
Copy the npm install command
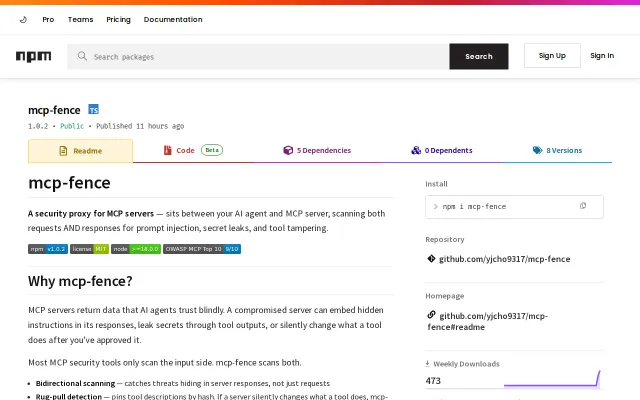(583, 206)
